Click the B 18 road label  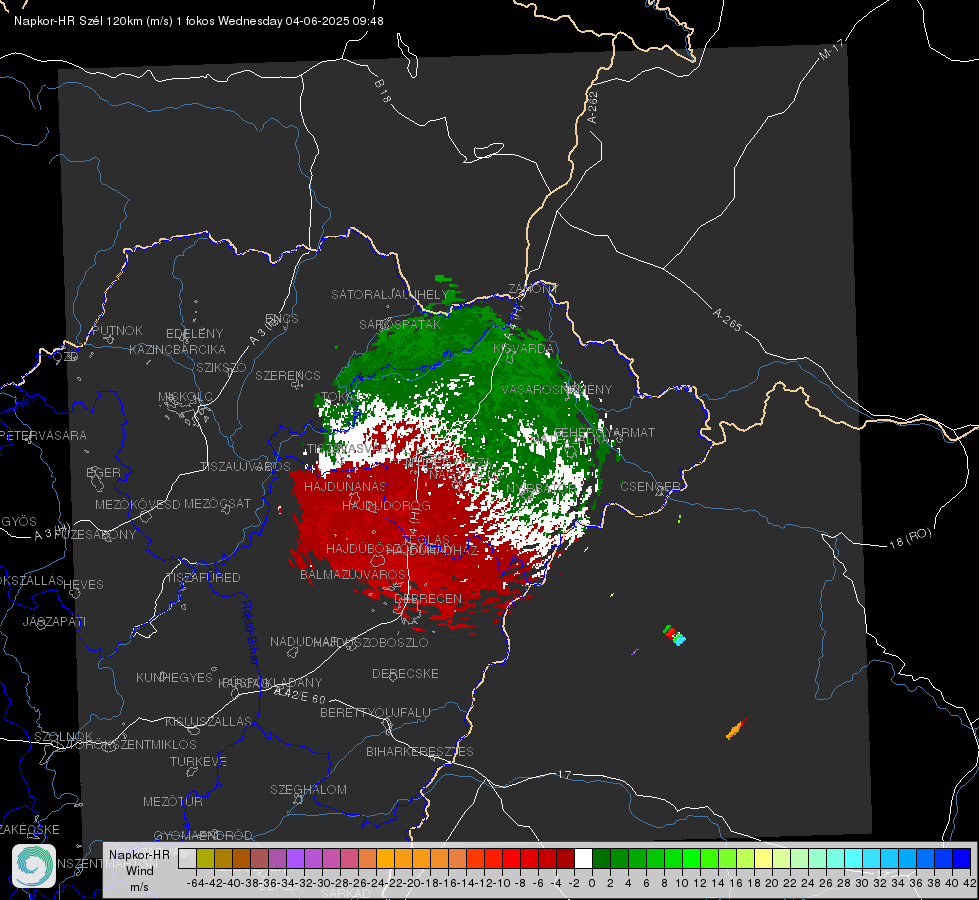(383, 91)
